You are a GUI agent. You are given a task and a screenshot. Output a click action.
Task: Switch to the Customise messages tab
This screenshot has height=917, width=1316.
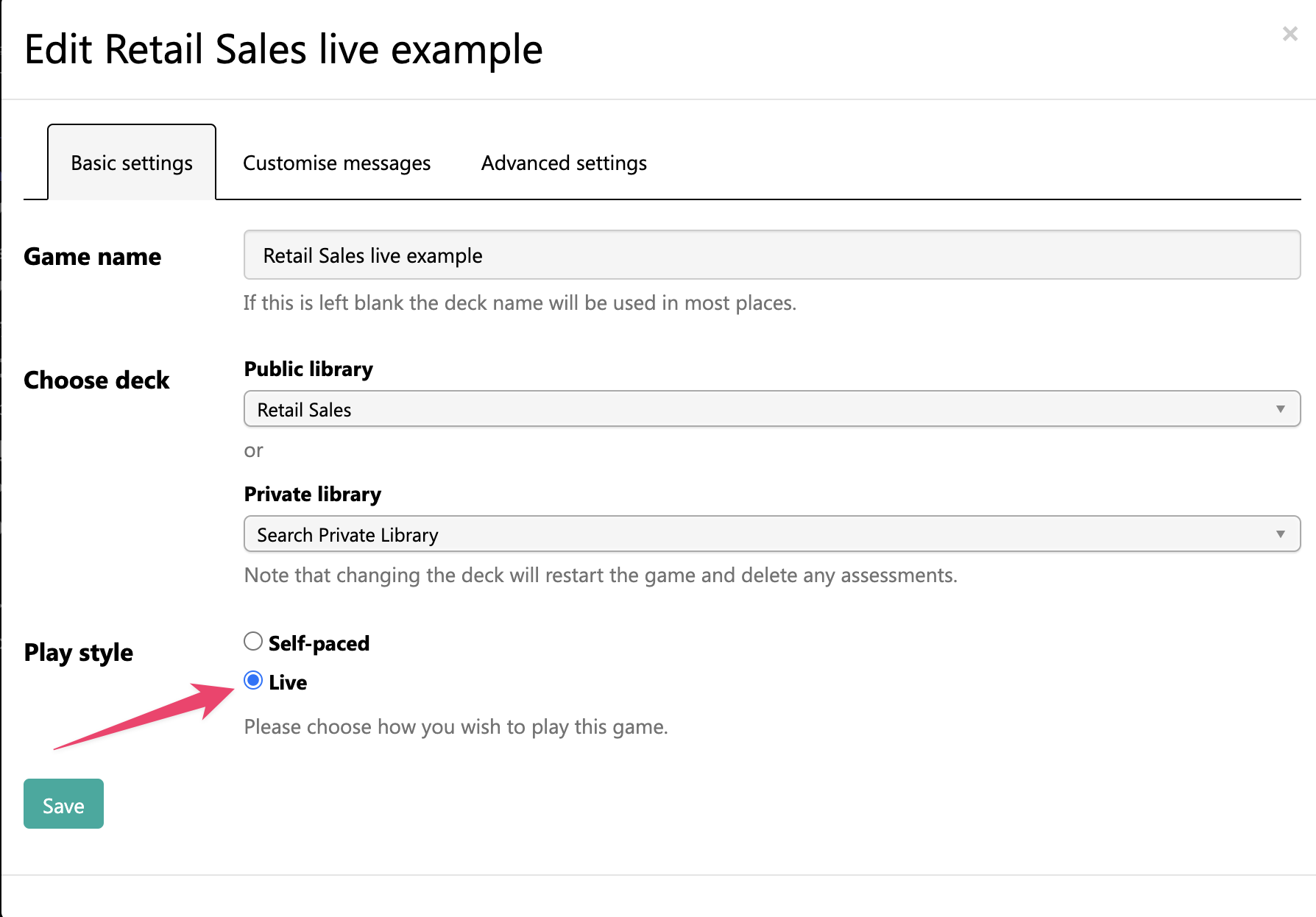click(x=336, y=163)
